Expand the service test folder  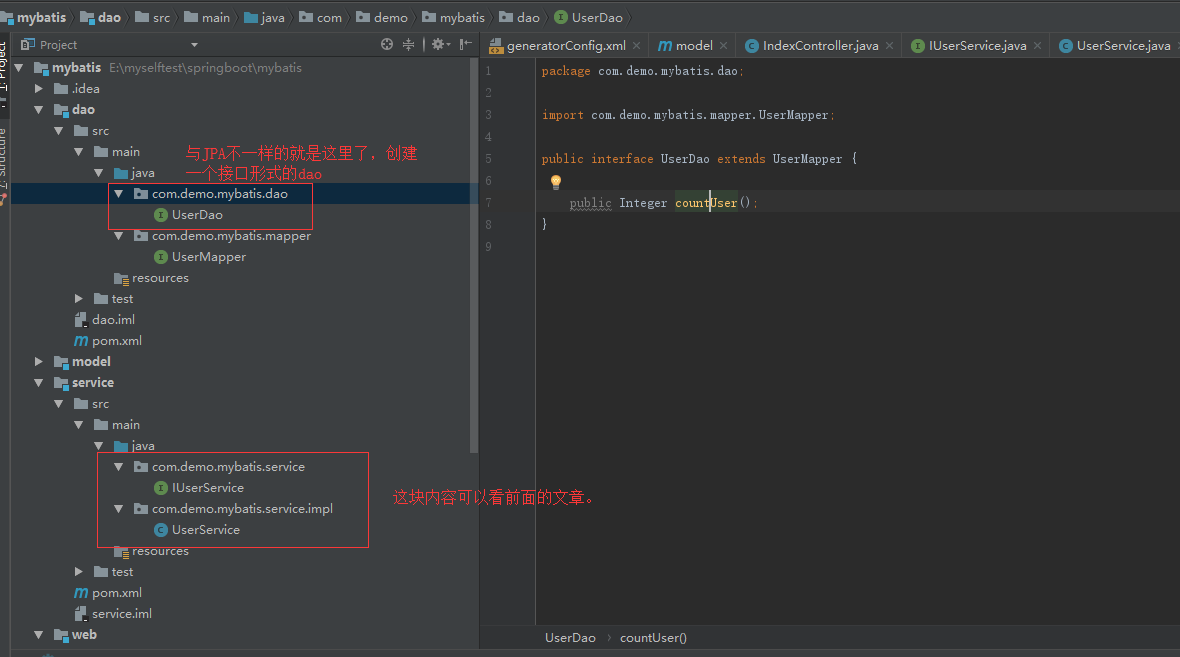[x=78, y=572]
